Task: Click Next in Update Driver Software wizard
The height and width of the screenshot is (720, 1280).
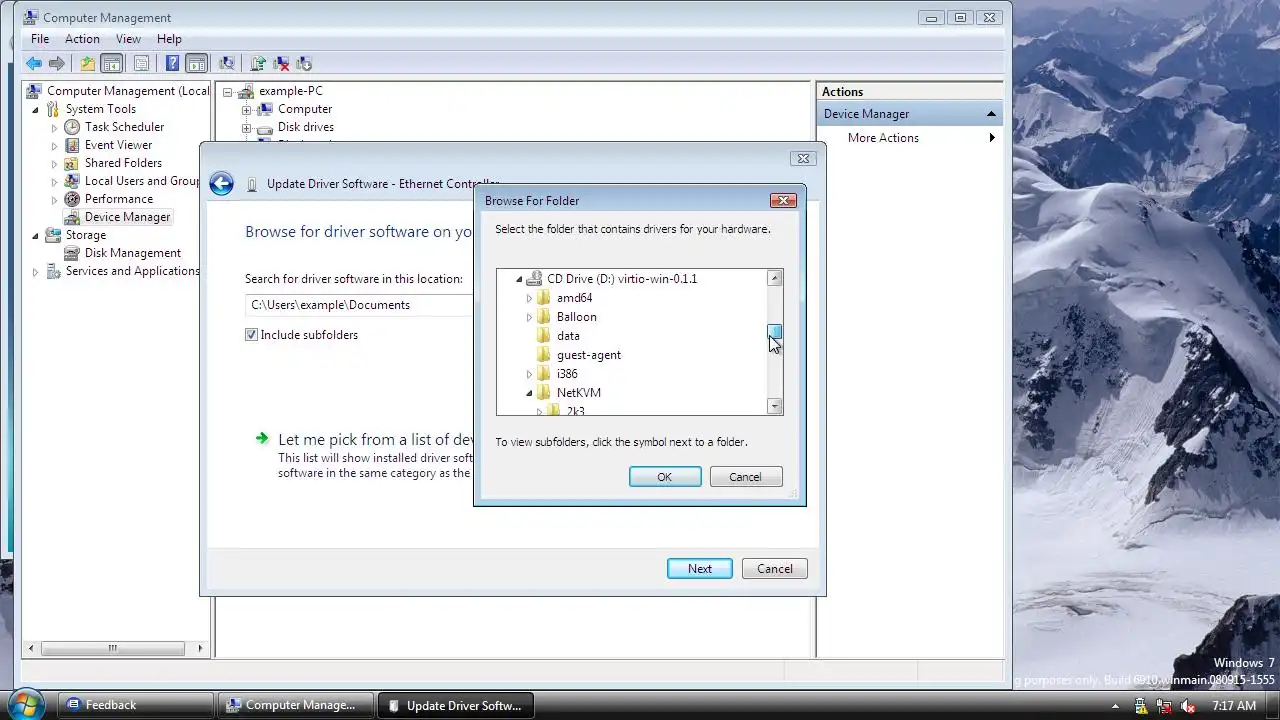Action: (x=700, y=569)
